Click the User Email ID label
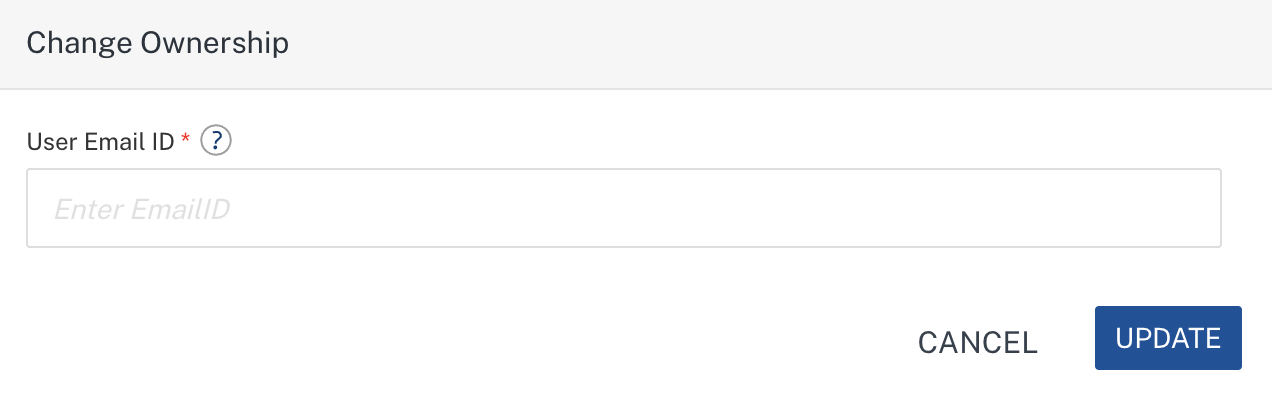Viewport: 1272px width, 406px height. click(100, 142)
